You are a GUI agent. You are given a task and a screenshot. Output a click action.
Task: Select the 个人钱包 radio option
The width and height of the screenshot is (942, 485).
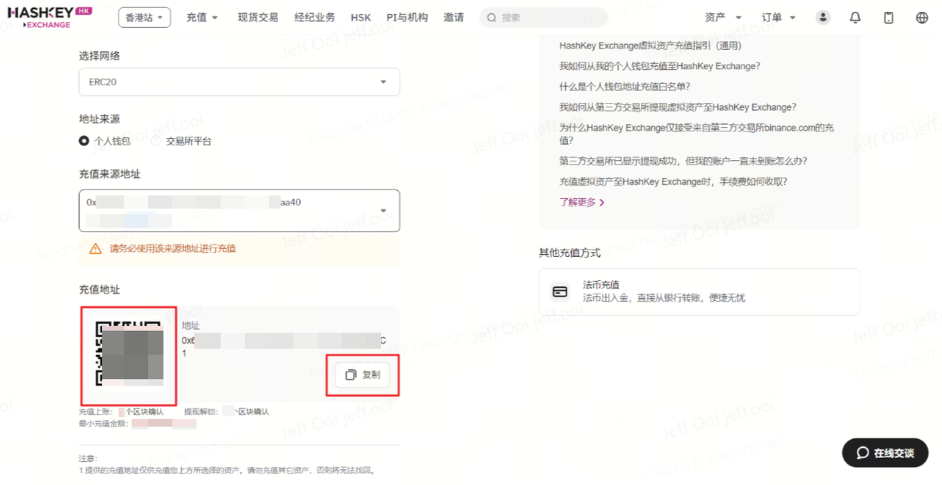pyautogui.click(x=85, y=141)
